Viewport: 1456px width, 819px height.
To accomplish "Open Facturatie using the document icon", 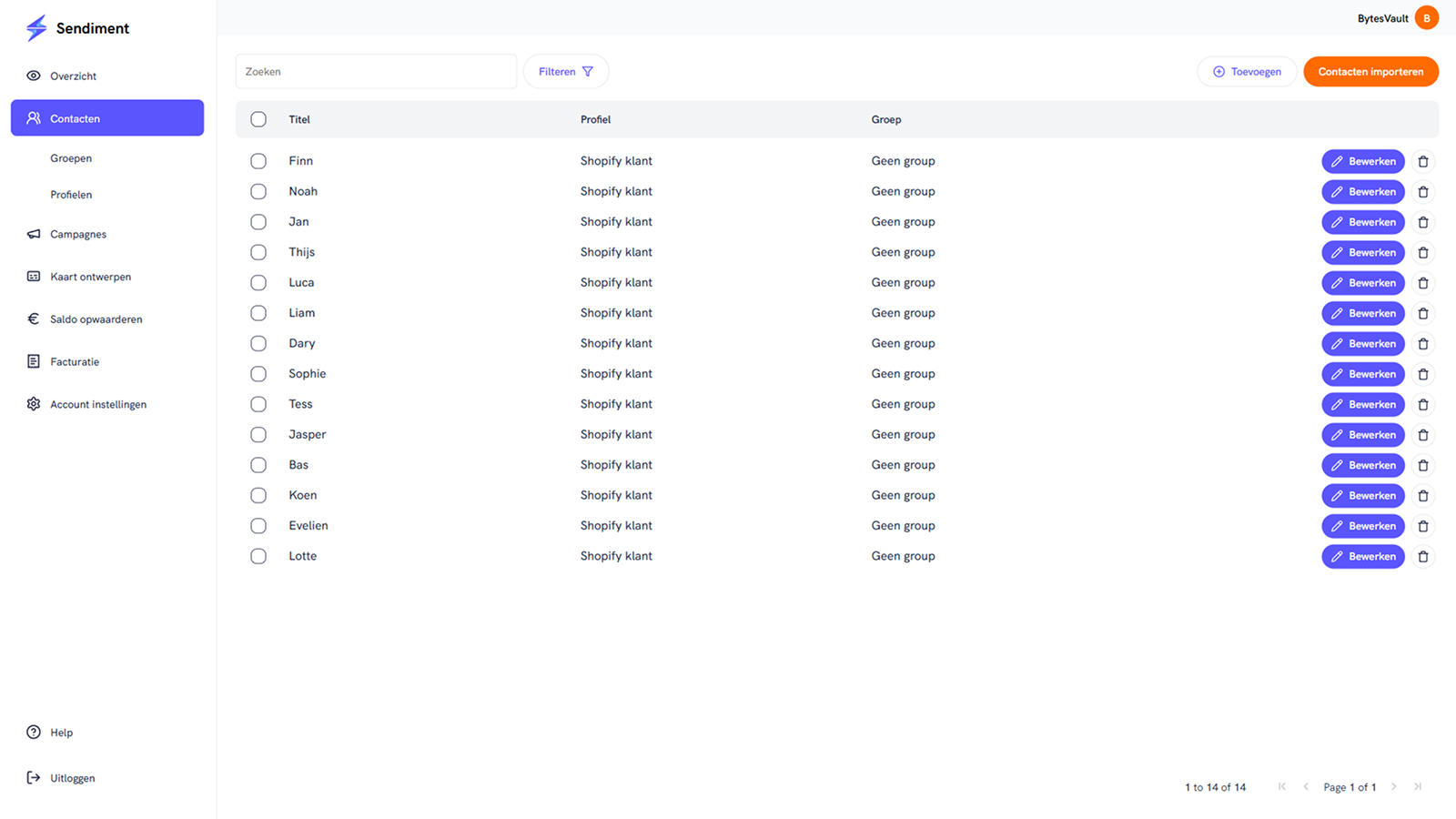I will tap(34, 361).
